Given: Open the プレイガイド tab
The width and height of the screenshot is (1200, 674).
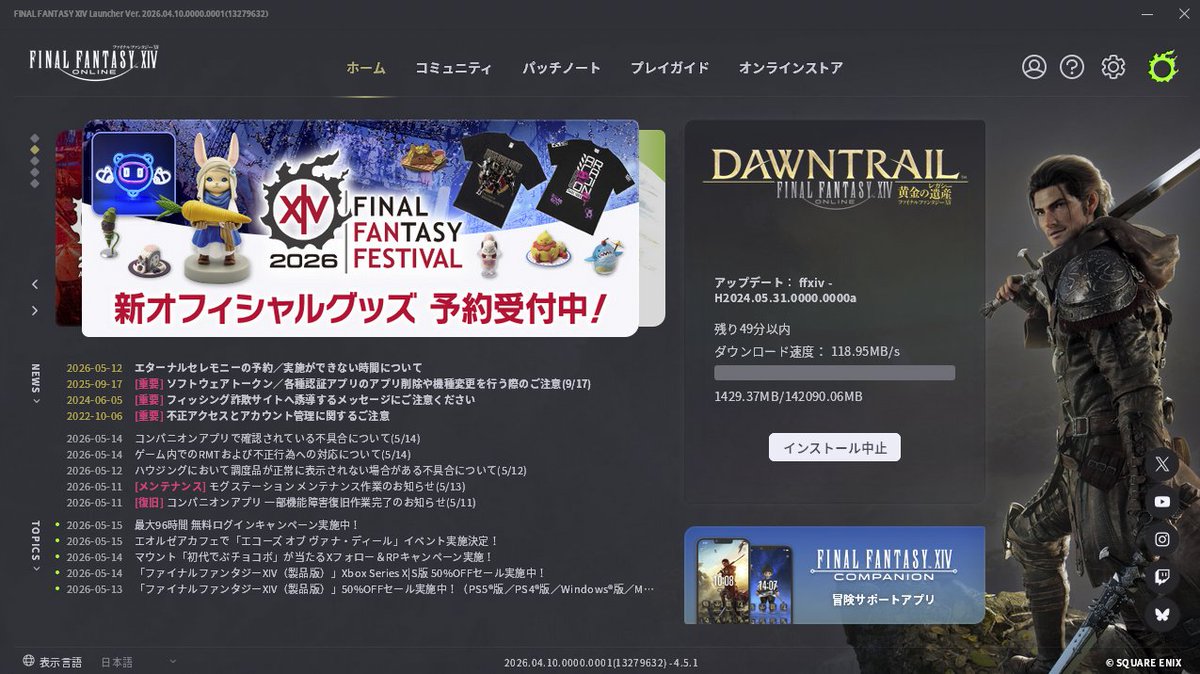Looking at the screenshot, I should [x=669, y=68].
